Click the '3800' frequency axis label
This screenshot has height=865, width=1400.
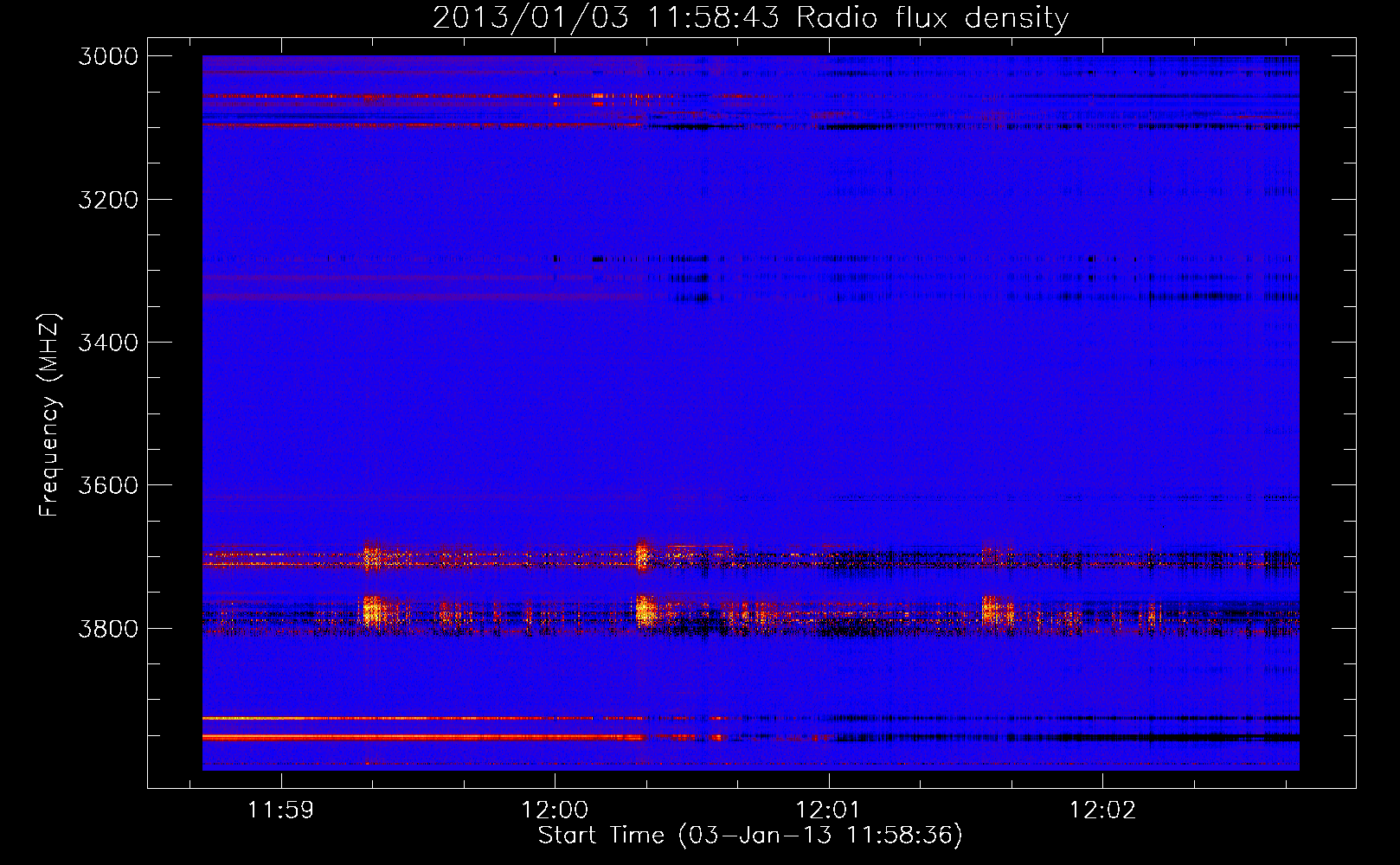[108, 628]
